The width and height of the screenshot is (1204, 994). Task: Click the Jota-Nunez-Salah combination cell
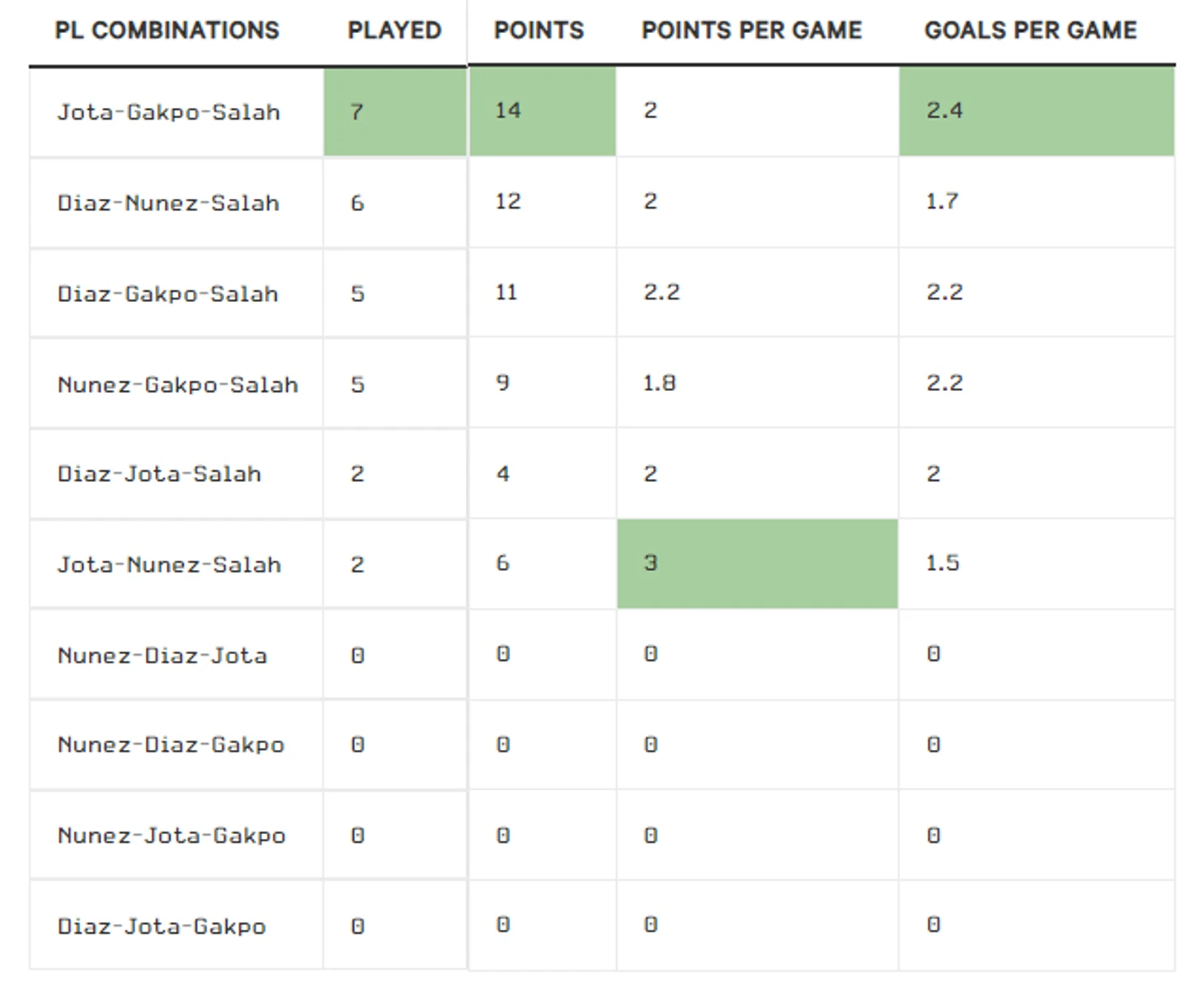tap(169, 565)
